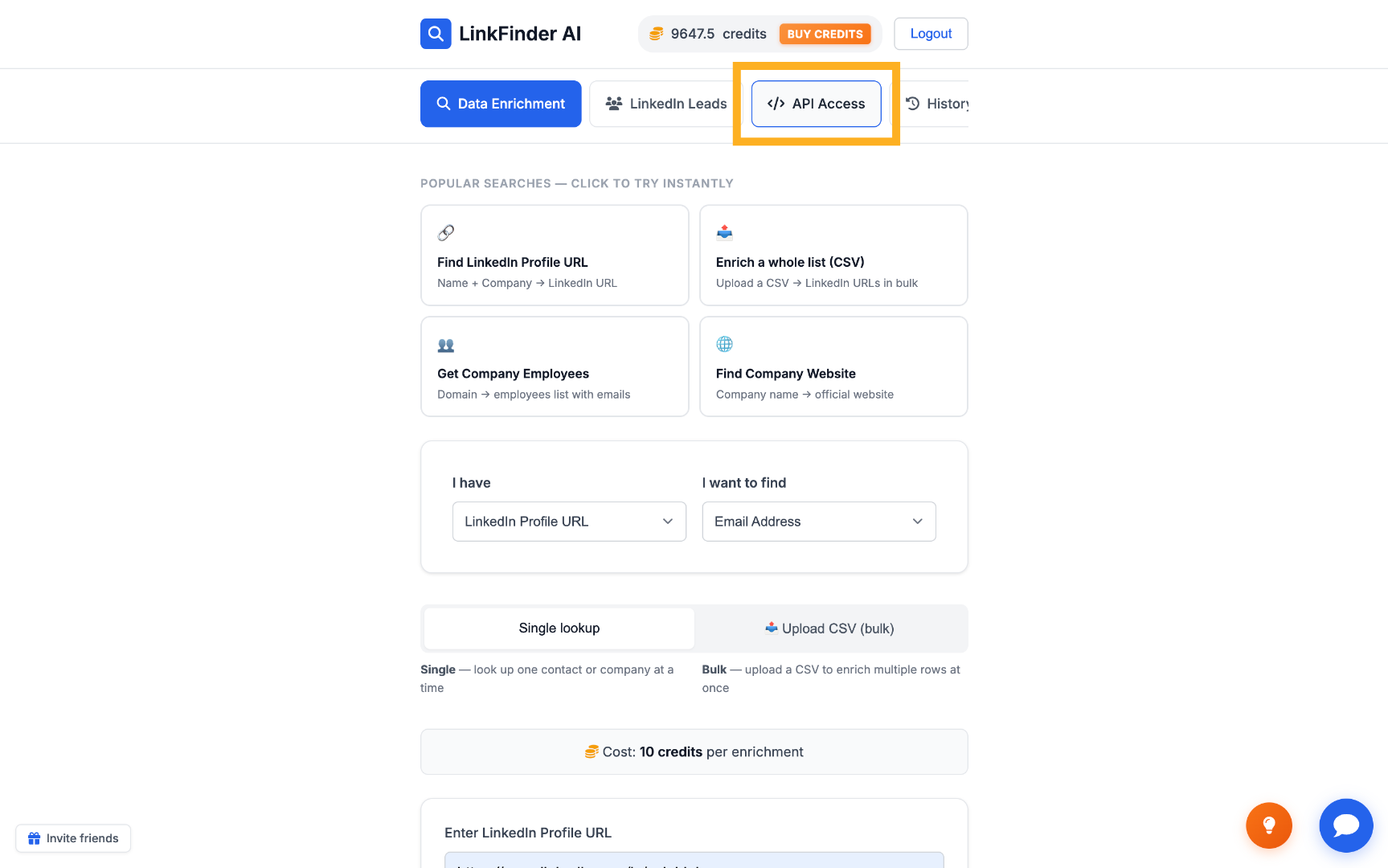This screenshot has height=868, width=1388.
Task: Open the Find Company Website card
Action: [x=833, y=366]
